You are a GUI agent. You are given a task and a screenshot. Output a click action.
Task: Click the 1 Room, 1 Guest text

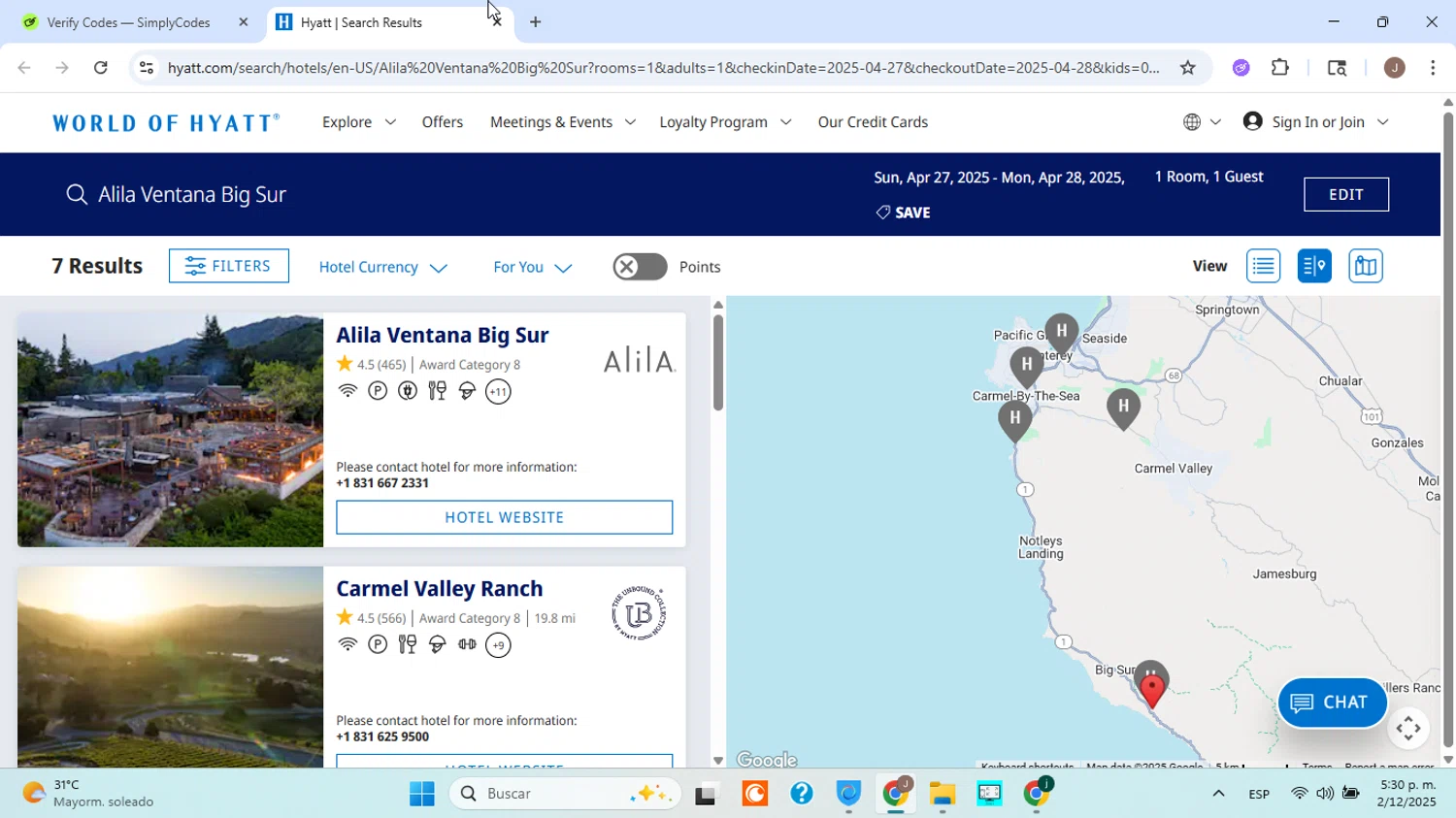tap(1208, 177)
